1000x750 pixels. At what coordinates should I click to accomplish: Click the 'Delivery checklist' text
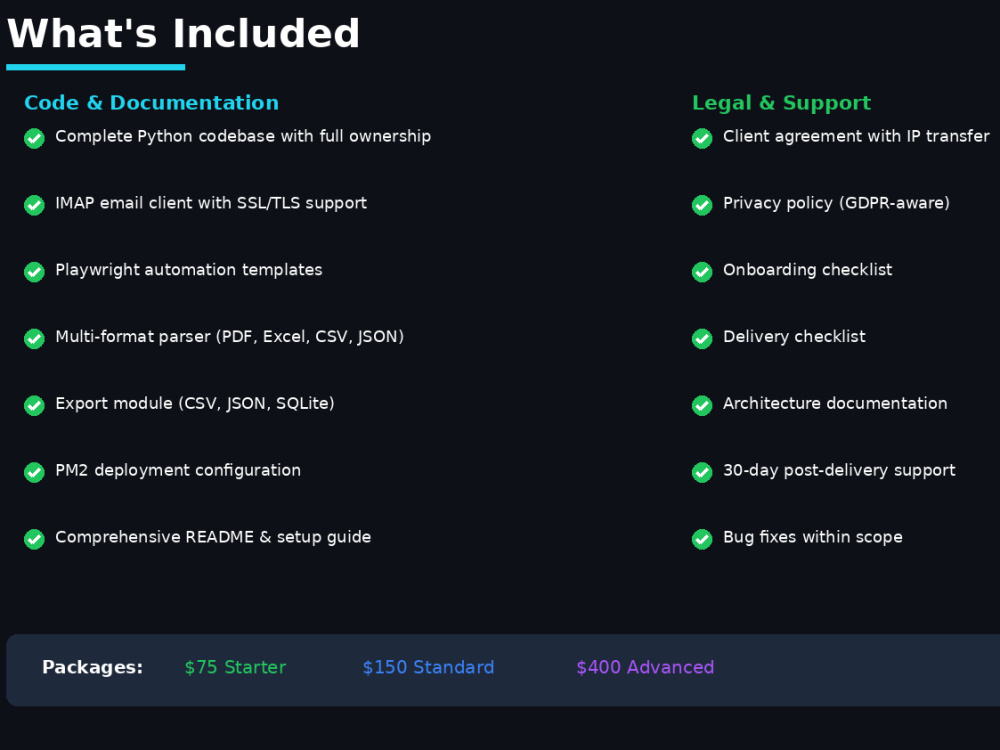click(x=795, y=337)
